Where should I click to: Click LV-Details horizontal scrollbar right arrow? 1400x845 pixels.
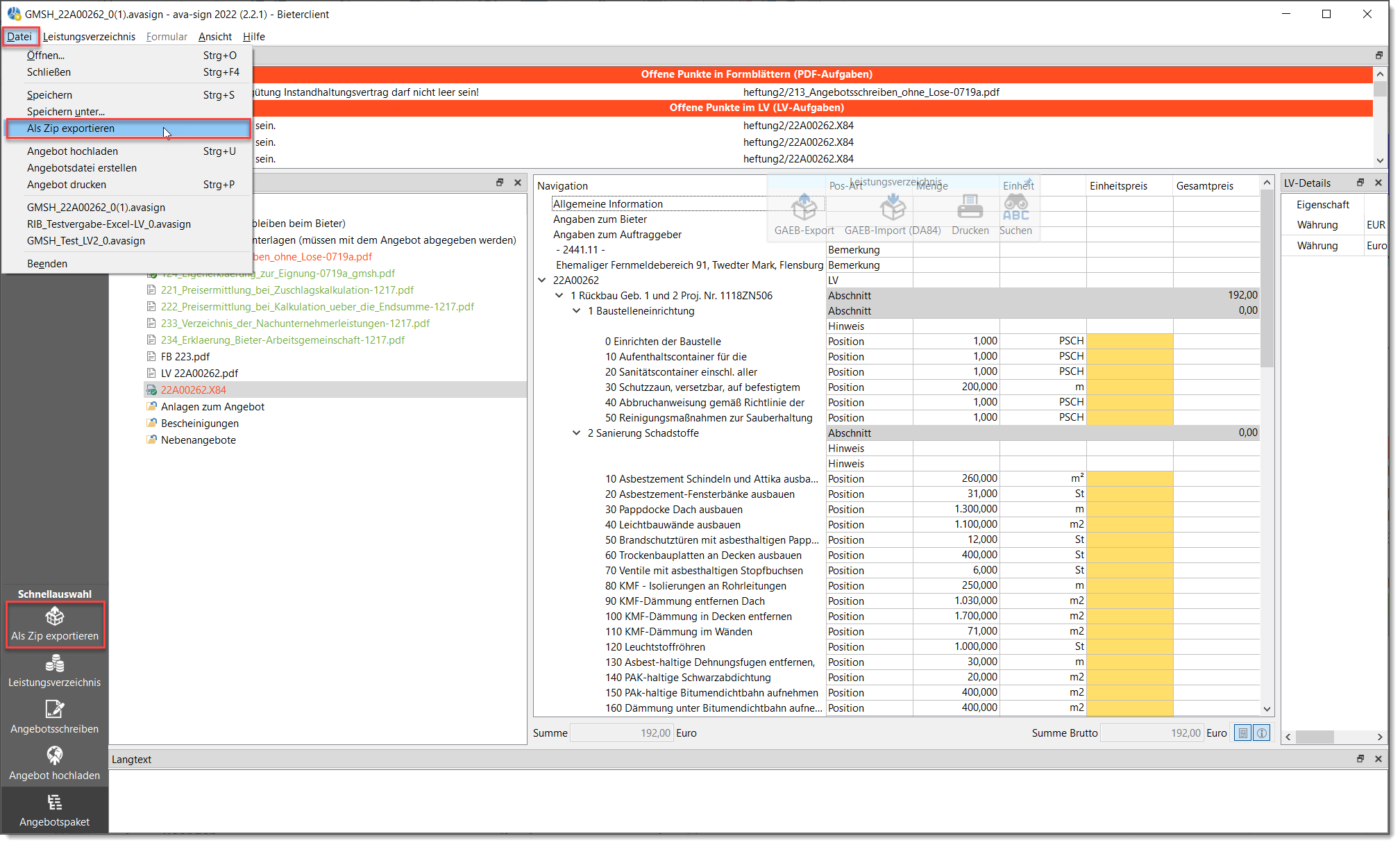click(1380, 737)
